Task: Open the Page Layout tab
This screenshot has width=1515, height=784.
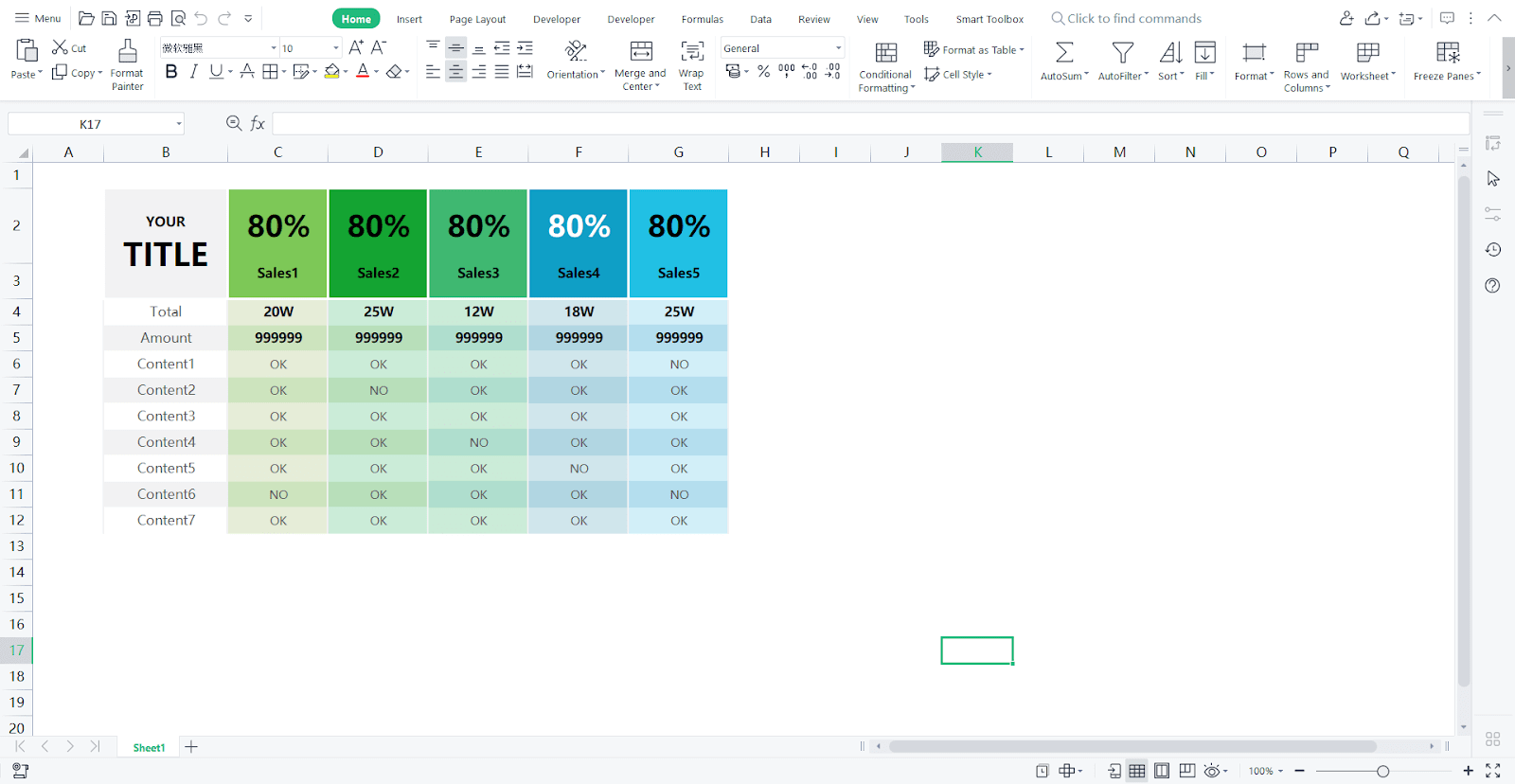Action: (x=477, y=19)
